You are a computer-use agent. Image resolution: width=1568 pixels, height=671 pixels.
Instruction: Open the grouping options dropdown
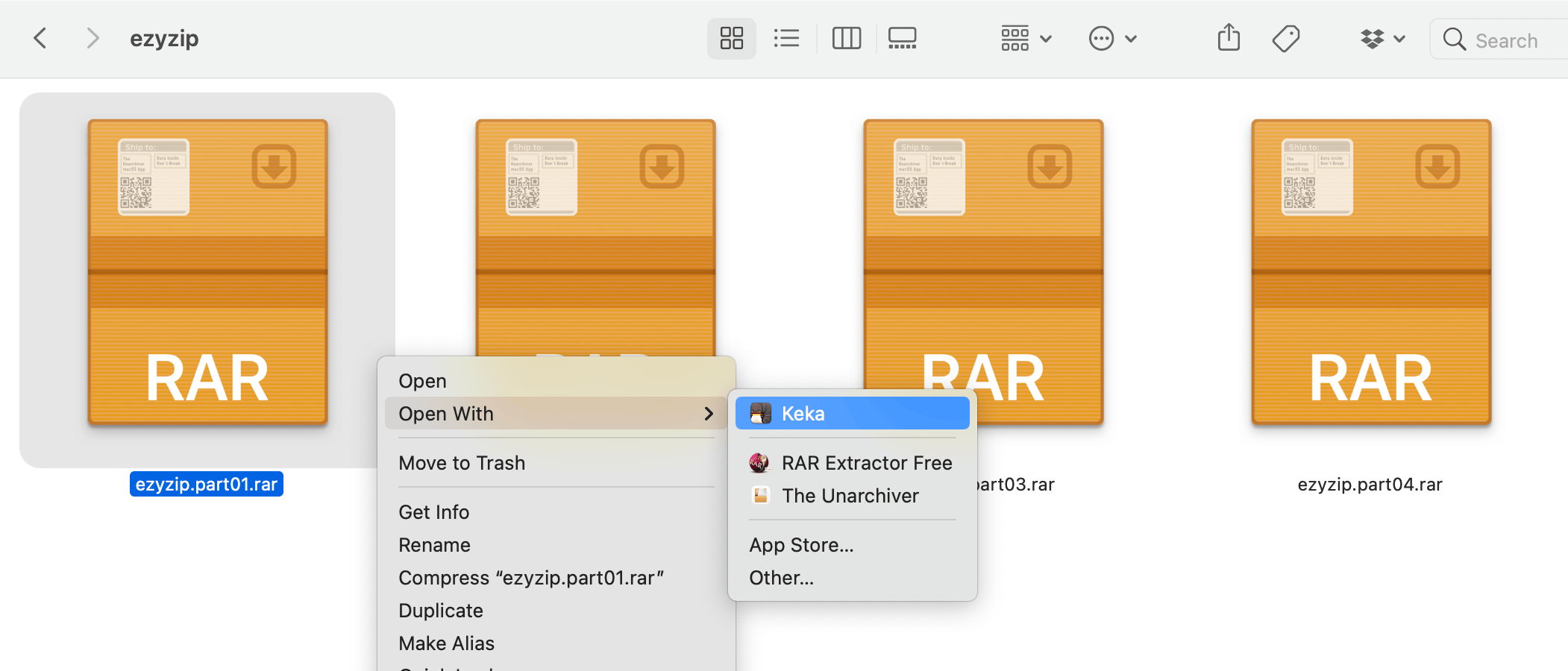[1025, 38]
